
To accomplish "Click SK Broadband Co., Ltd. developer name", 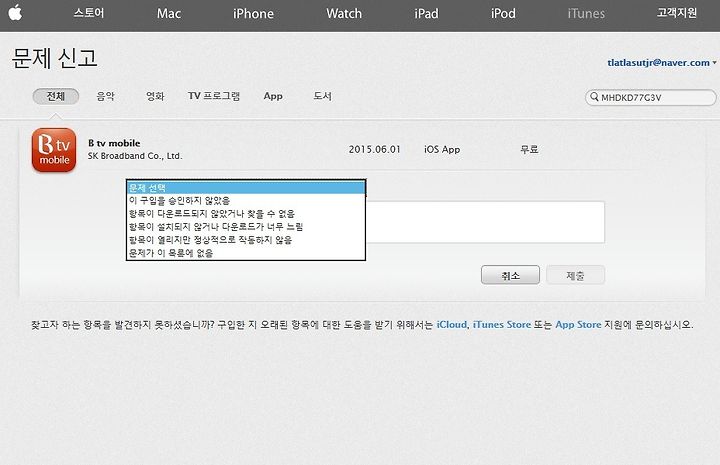I will (135, 156).
